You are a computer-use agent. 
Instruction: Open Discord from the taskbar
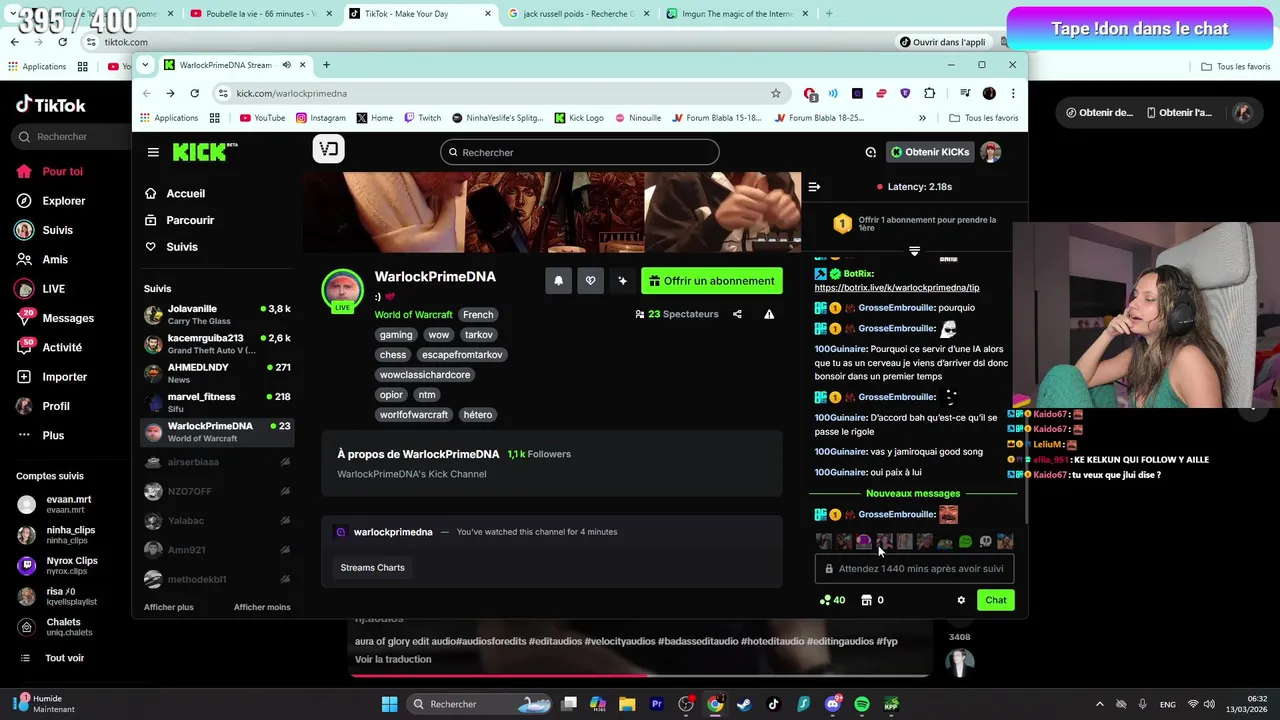(x=833, y=704)
